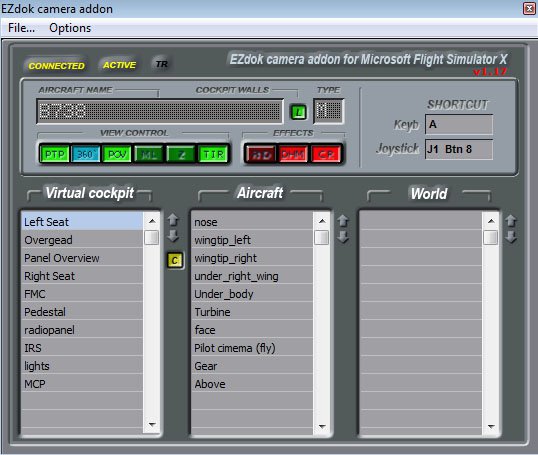Toggle the green cockpit walls L button

click(299, 112)
